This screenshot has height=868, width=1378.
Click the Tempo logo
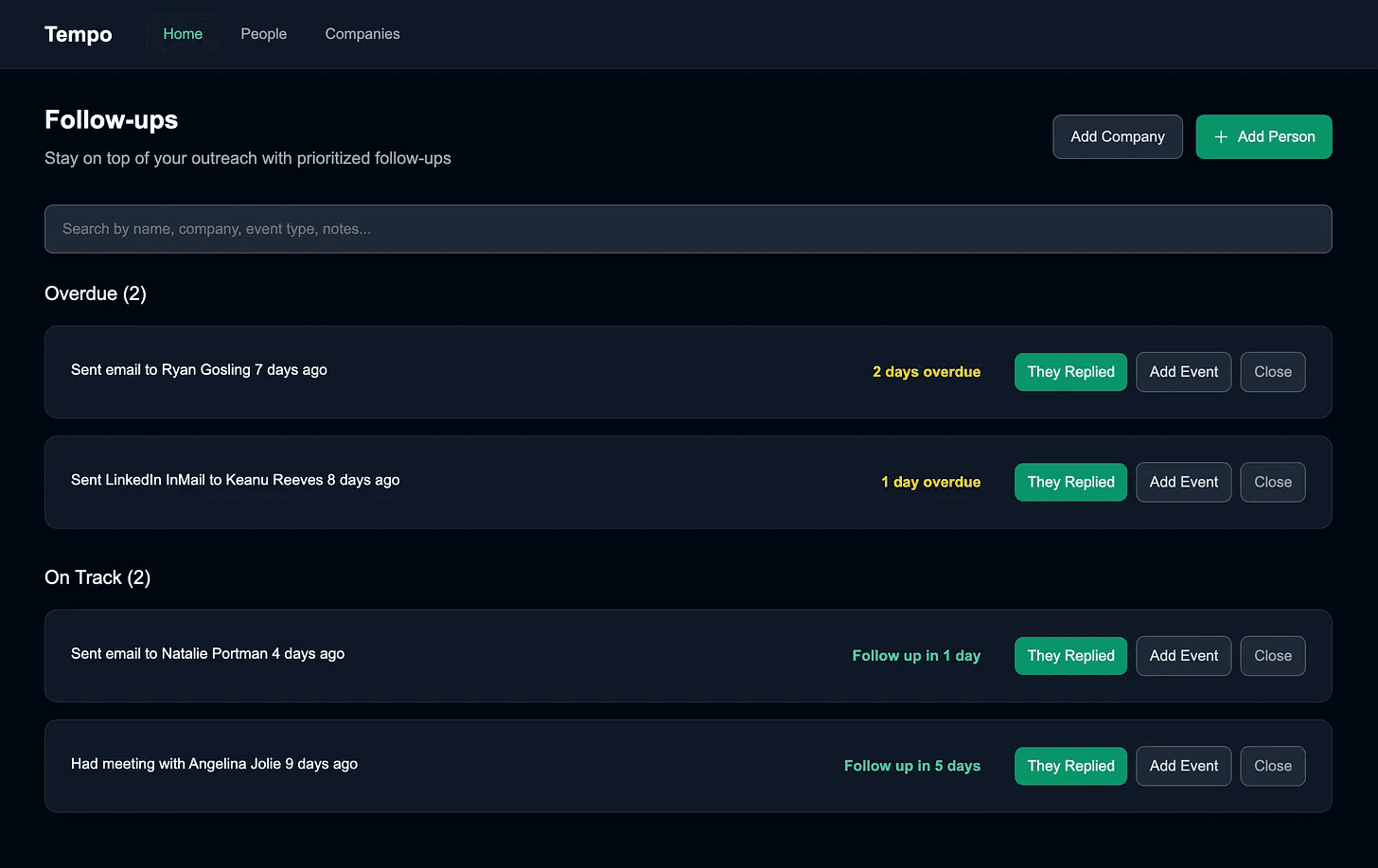(x=79, y=34)
